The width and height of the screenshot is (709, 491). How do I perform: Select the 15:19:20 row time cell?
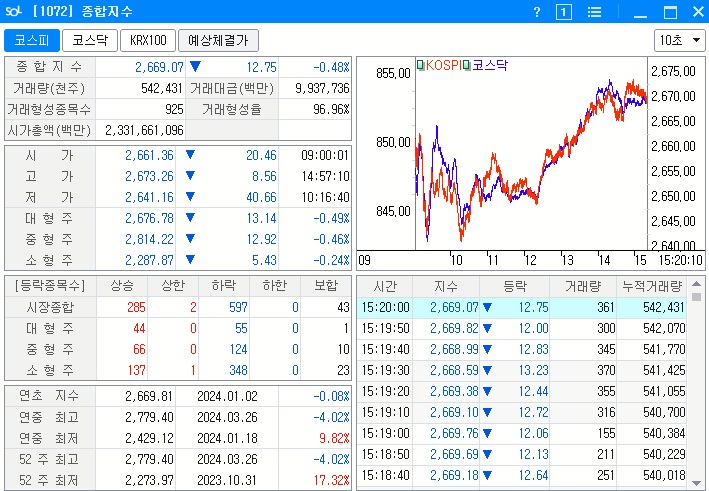[385, 391]
